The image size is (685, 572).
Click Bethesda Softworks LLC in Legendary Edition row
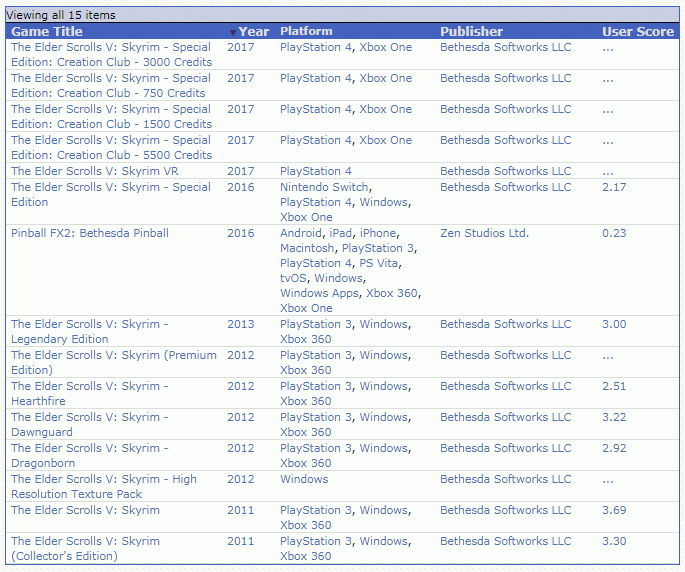[x=505, y=324]
